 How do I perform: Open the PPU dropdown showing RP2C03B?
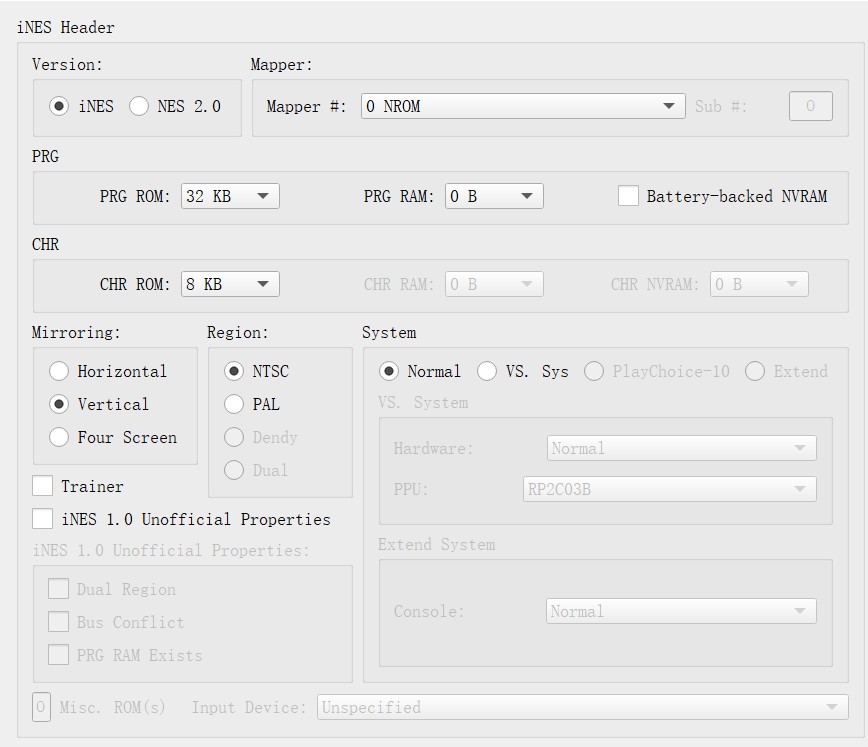point(670,489)
